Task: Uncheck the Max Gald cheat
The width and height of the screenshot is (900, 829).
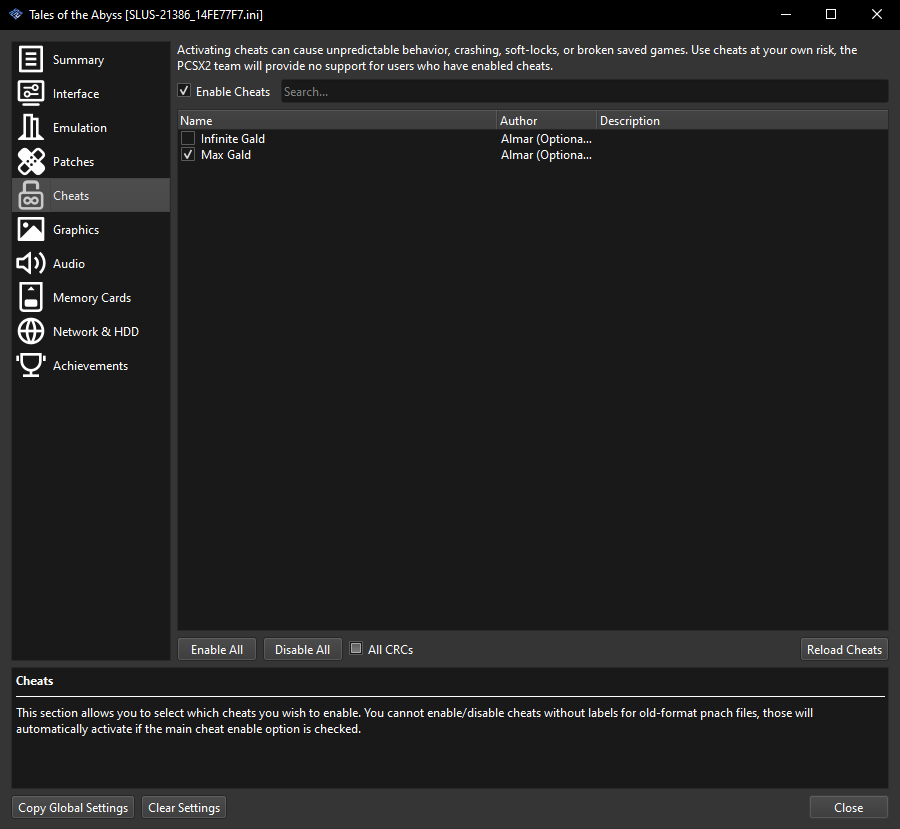Action: pos(188,154)
